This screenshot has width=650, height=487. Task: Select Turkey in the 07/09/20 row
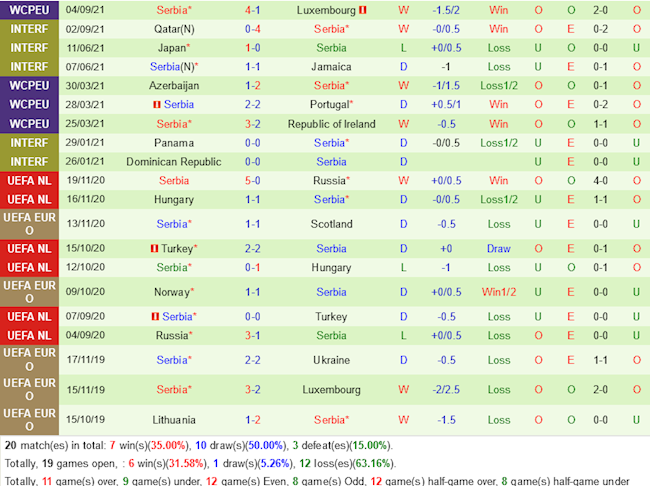(331, 317)
